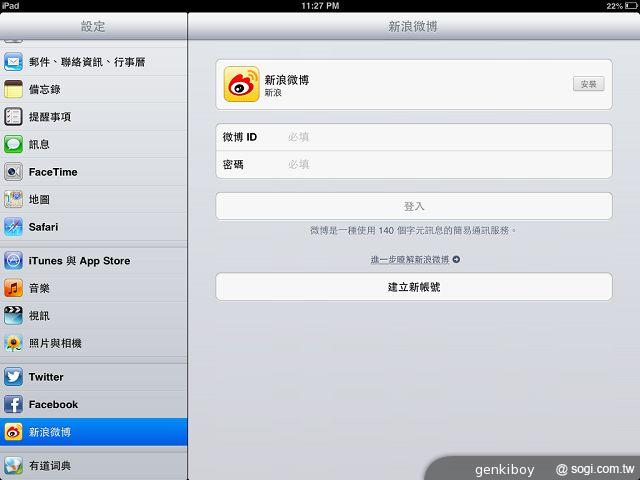The height and width of the screenshot is (480, 640).
Task: Select highlighted 新浪微博 row
Action: click(93, 432)
